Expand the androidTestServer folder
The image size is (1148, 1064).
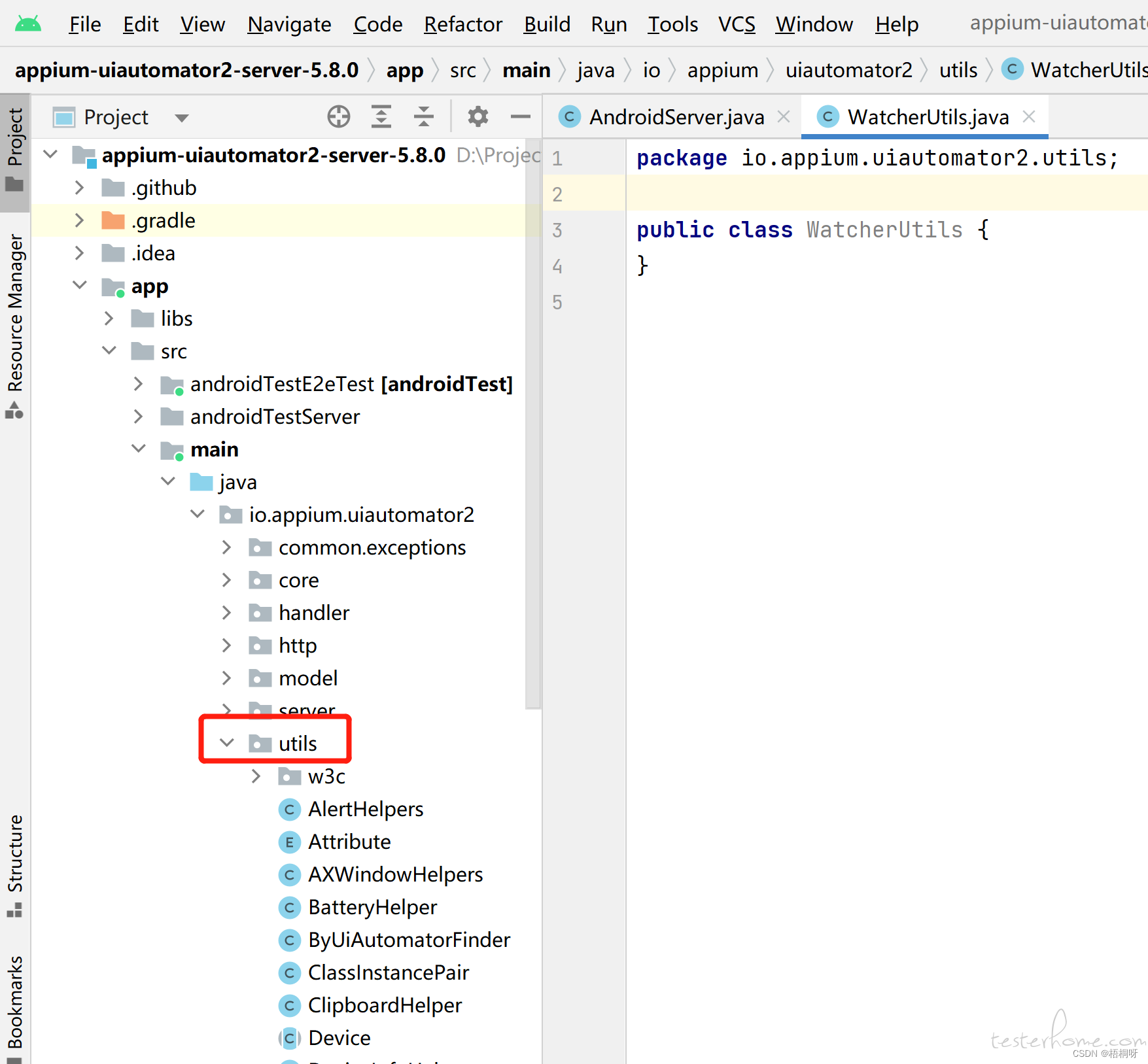tap(138, 417)
